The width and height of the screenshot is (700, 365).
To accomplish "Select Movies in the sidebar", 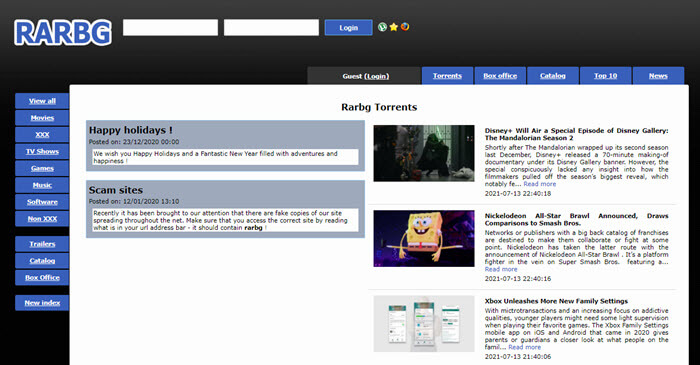I will pyautogui.click(x=42, y=118).
